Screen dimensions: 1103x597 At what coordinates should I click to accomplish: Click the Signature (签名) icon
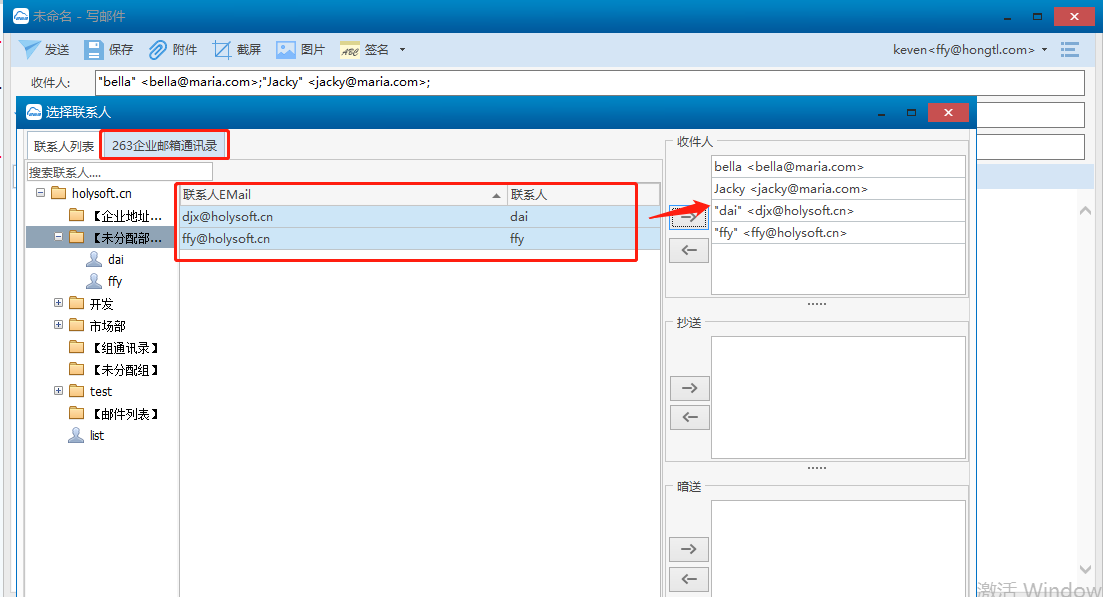tap(349, 50)
